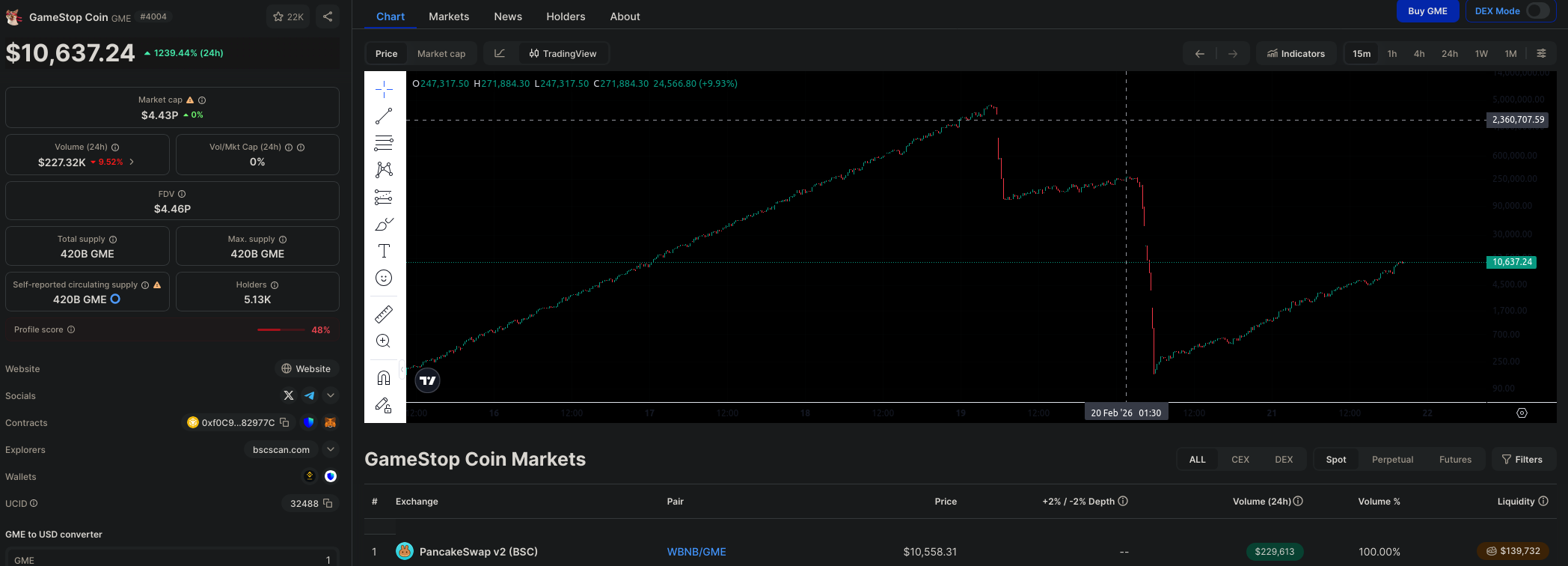This screenshot has width=1568, height=566.
Task: Open the price axis settings gear
Action: click(x=1522, y=413)
